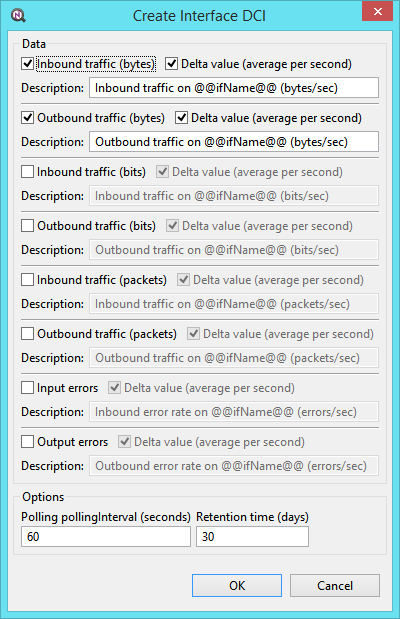Enable Output errors checkbox
The image size is (400, 619).
pos(27,442)
